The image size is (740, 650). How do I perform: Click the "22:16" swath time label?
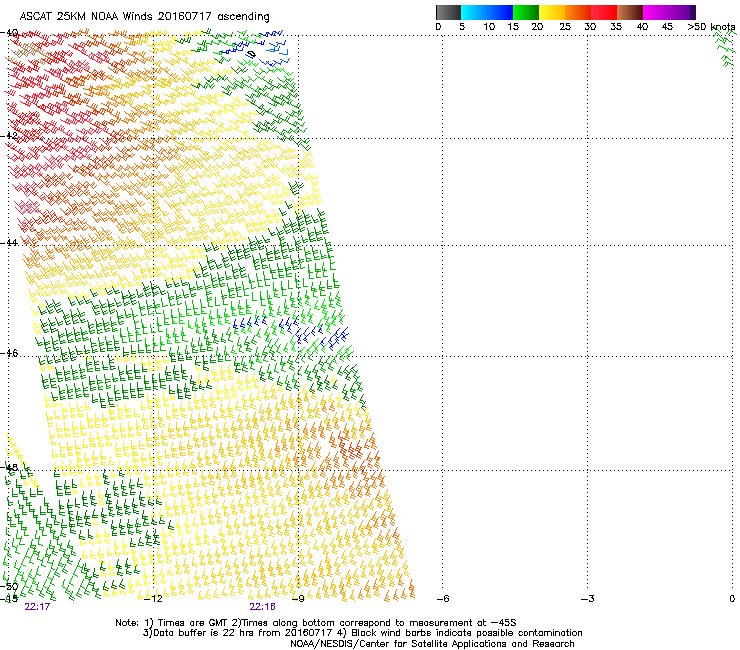click(x=262, y=607)
